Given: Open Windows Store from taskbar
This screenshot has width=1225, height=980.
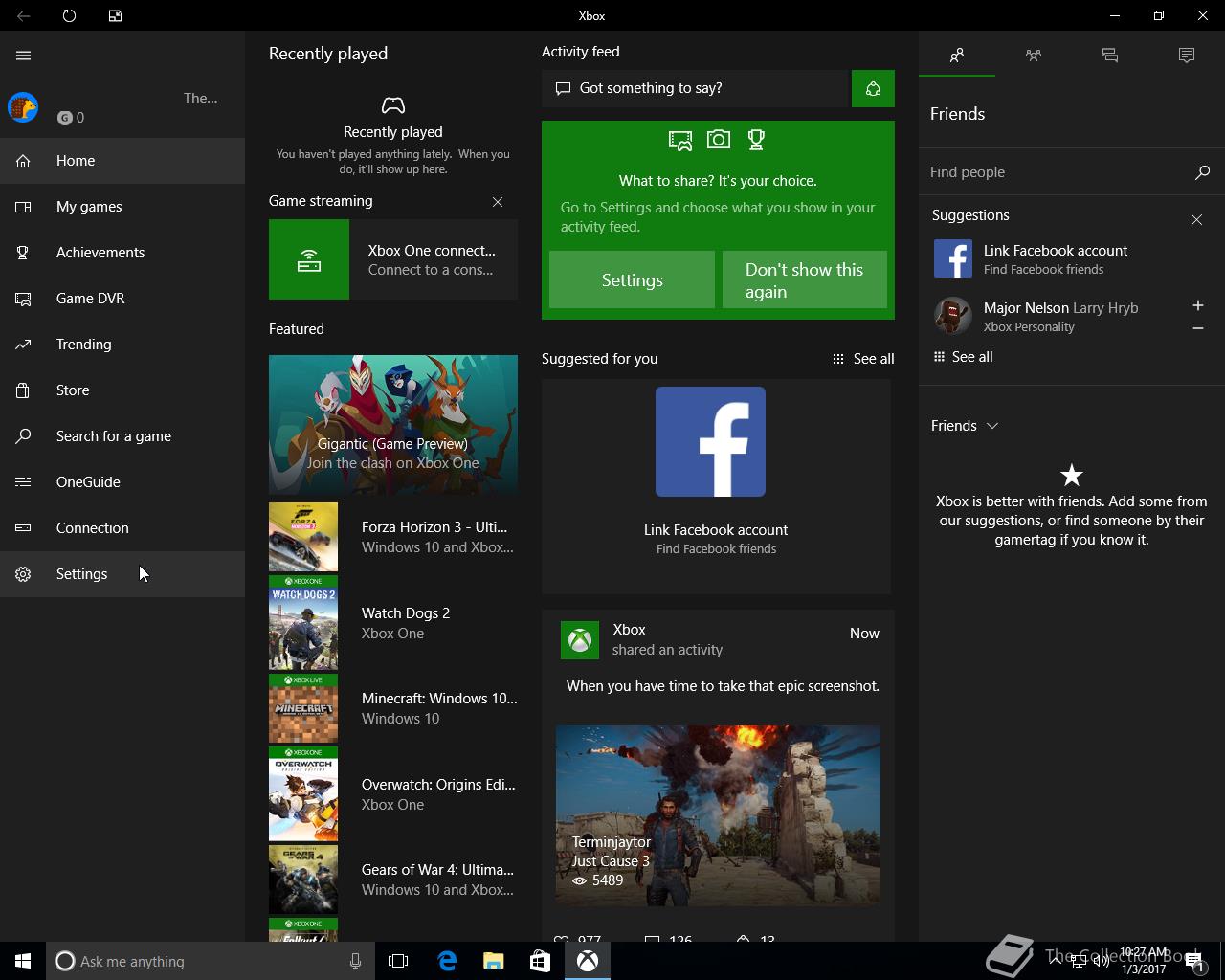Looking at the screenshot, I should click(540, 961).
